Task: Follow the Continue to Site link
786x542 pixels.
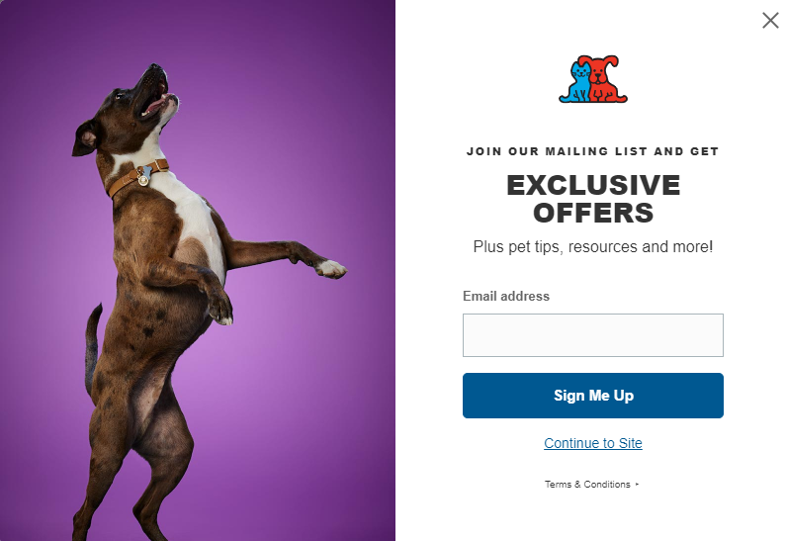Action: pos(593,443)
